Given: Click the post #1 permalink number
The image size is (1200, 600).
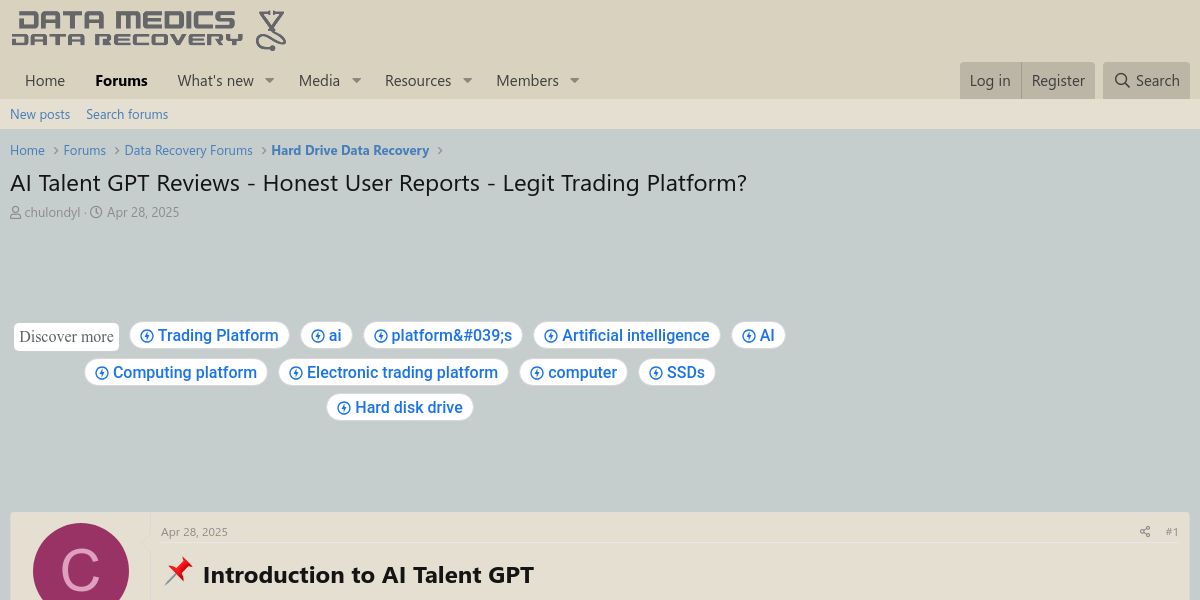Looking at the screenshot, I should [1172, 532].
